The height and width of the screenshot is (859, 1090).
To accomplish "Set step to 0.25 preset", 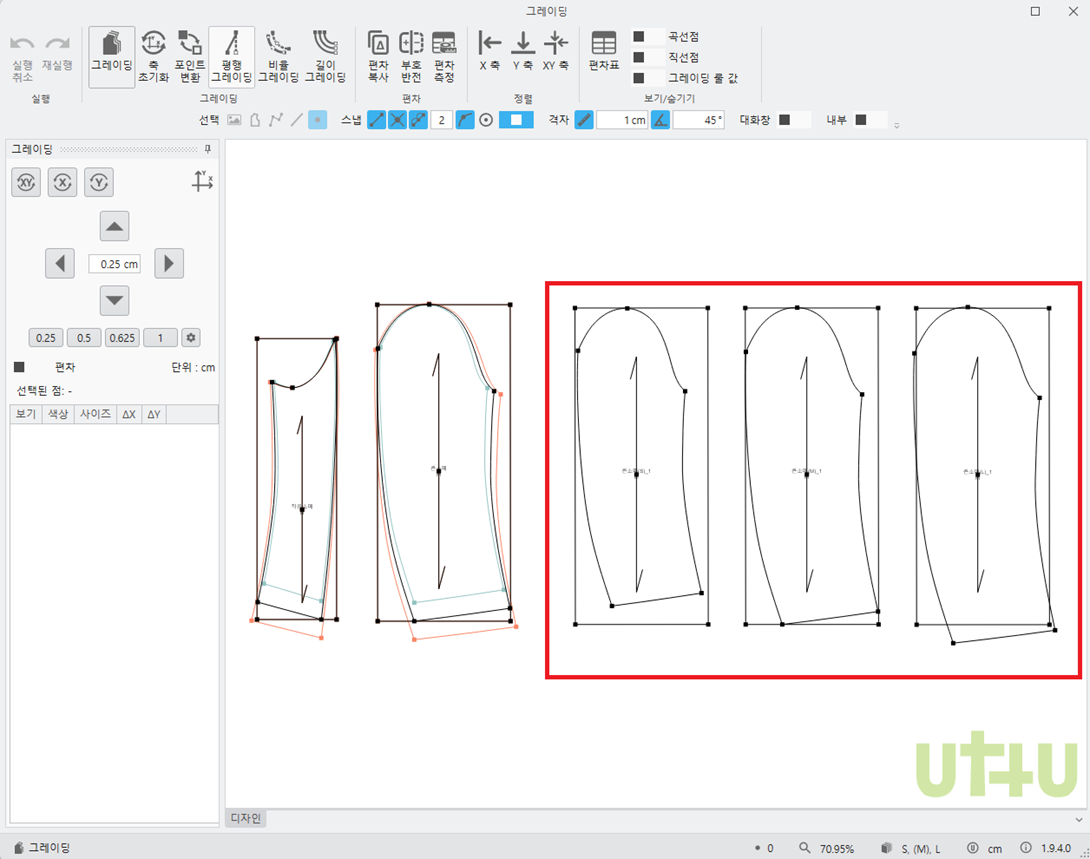I will tap(46, 338).
